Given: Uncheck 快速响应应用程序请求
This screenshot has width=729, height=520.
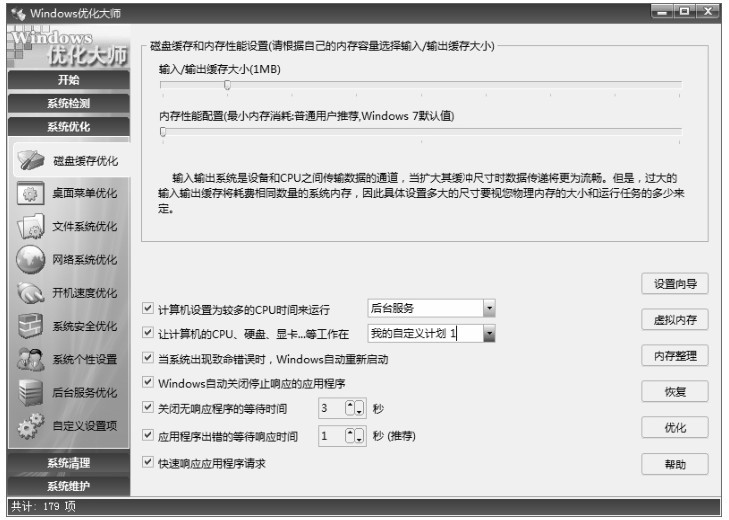Looking at the screenshot, I should tap(148, 462).
